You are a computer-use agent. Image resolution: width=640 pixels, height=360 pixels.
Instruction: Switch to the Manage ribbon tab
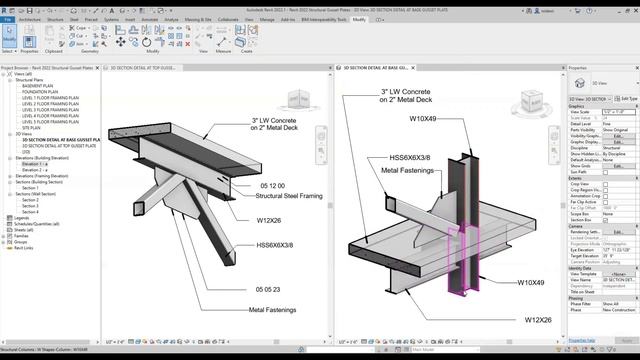[x=267, y=20]
